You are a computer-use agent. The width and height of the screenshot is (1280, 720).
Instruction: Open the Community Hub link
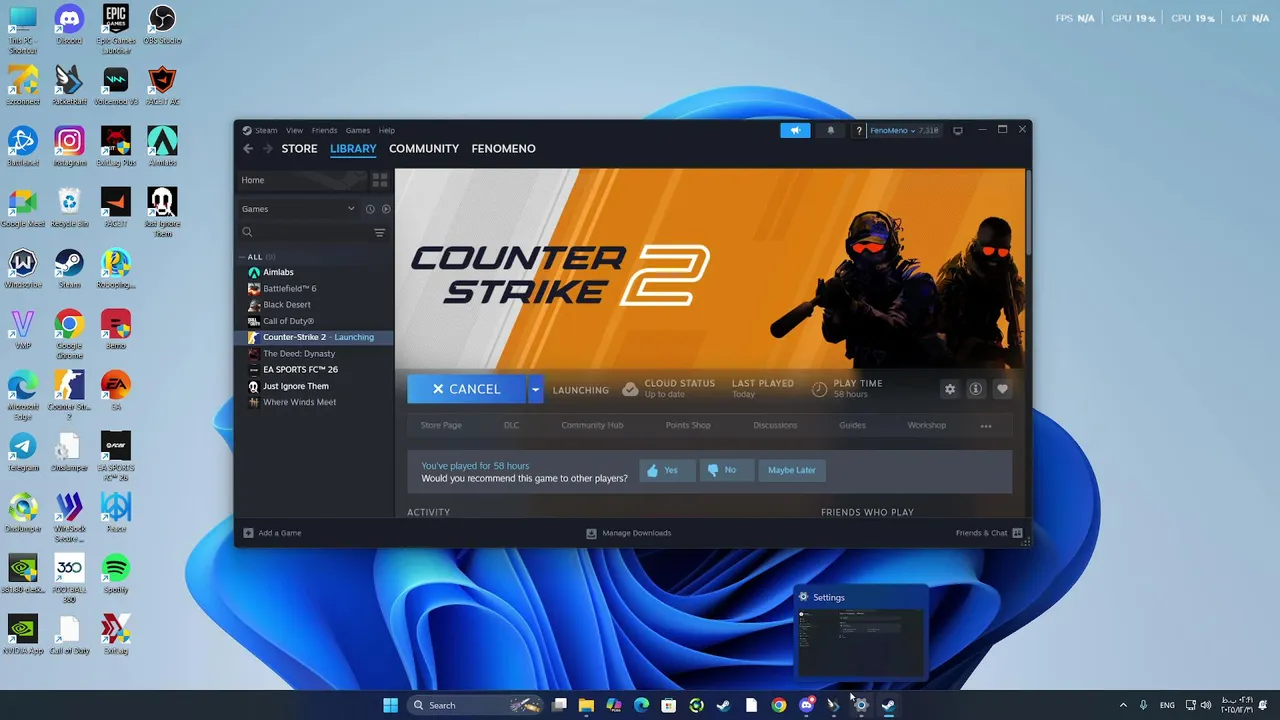592,426
